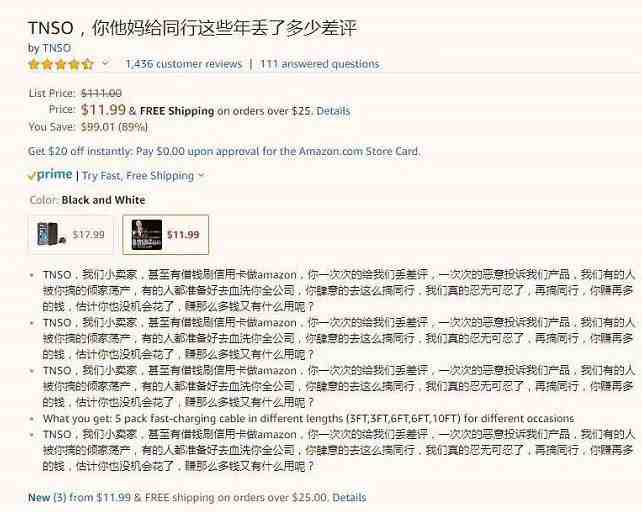The image size is (642, 512).
Task: Open 1,436 customer reviews link
Action: (x=183, y=64)
